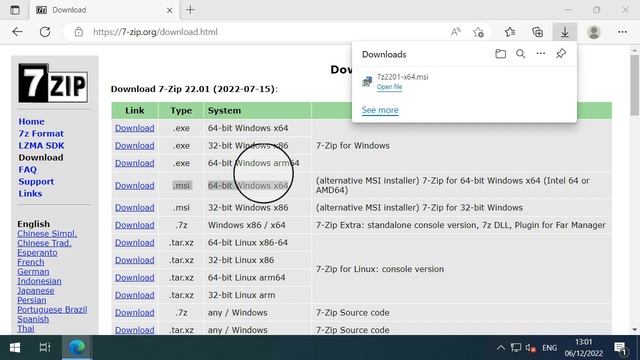The image size is (640, 360).
Task: View site information via the lock icon
Action: click(79, 32)
